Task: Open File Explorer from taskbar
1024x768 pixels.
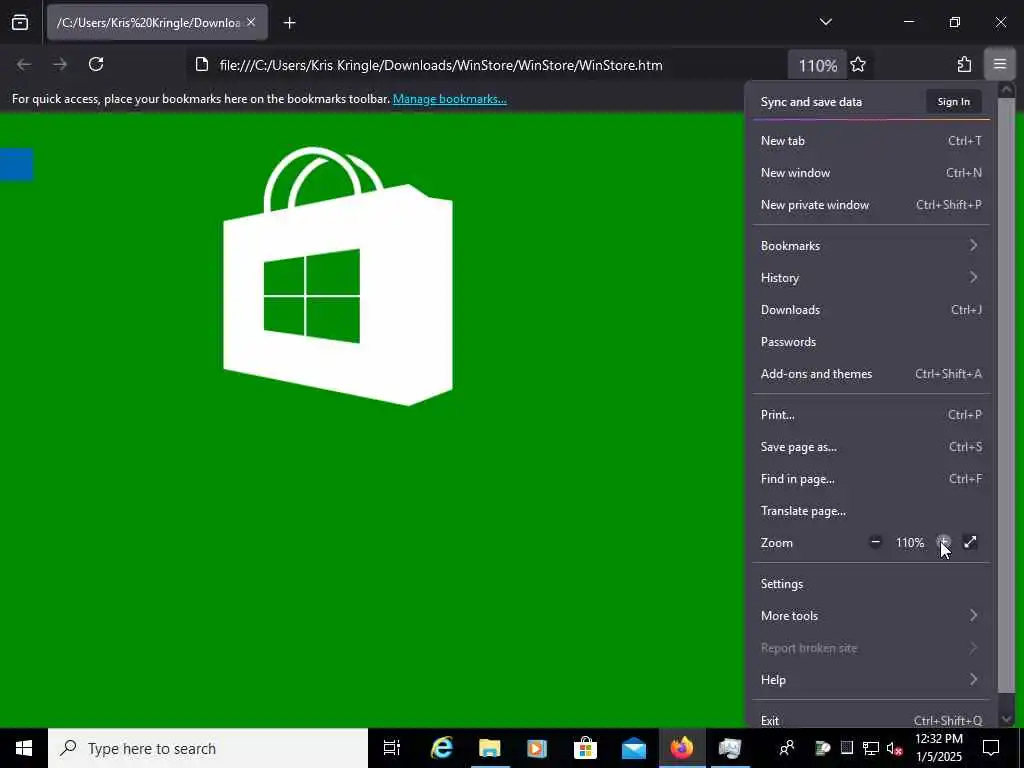Action: (x=489, y=748)
